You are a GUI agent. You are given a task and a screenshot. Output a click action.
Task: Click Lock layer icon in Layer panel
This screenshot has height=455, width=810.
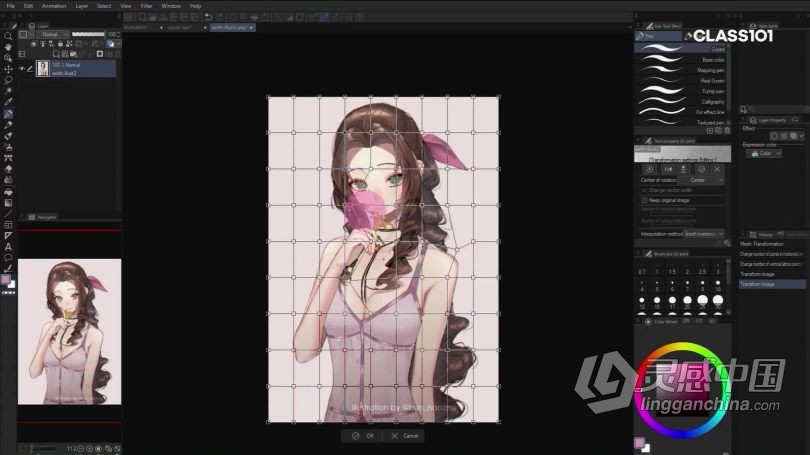coord(60,44)
